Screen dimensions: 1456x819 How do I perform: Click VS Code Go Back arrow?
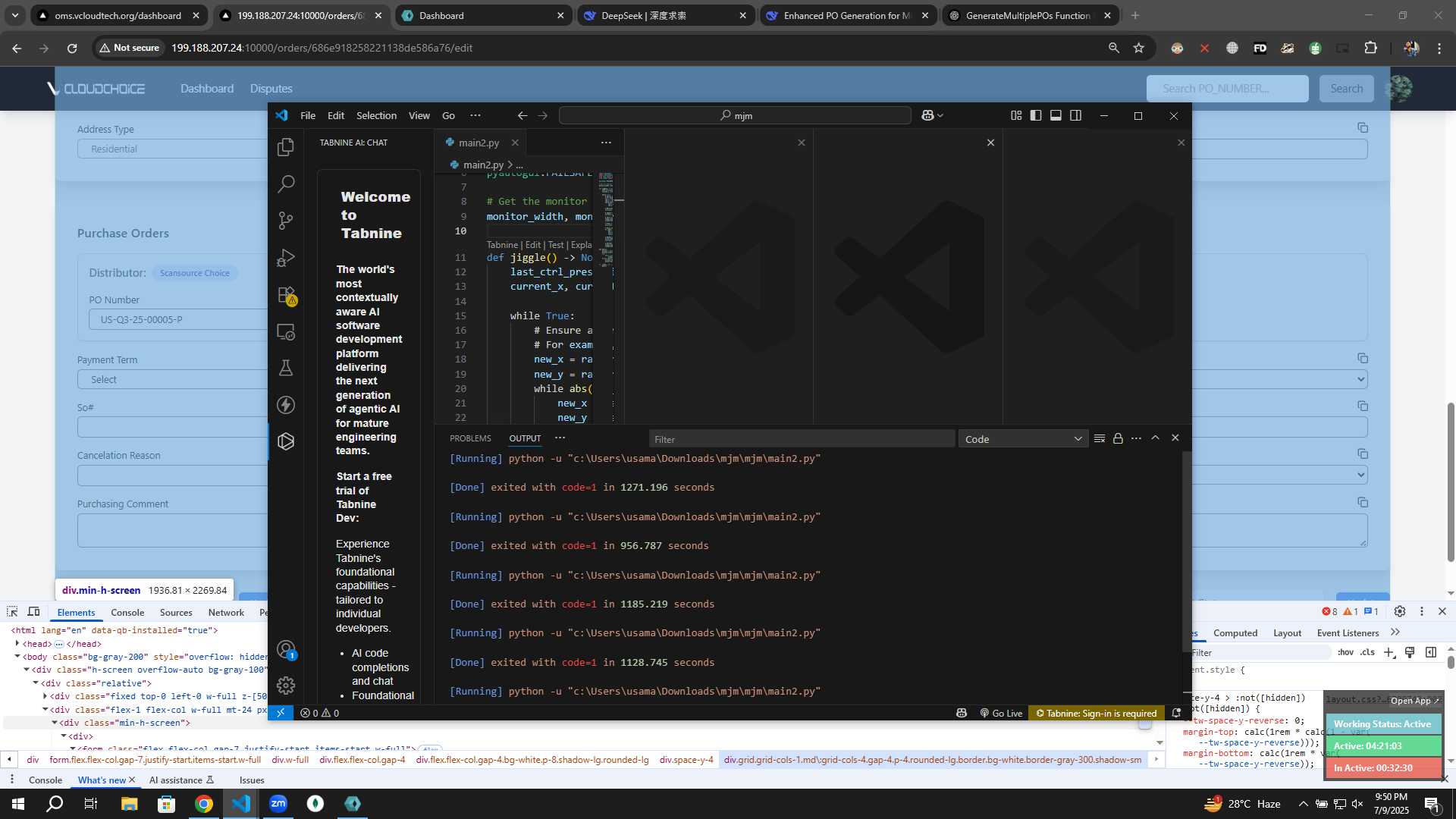coord(522,115)
